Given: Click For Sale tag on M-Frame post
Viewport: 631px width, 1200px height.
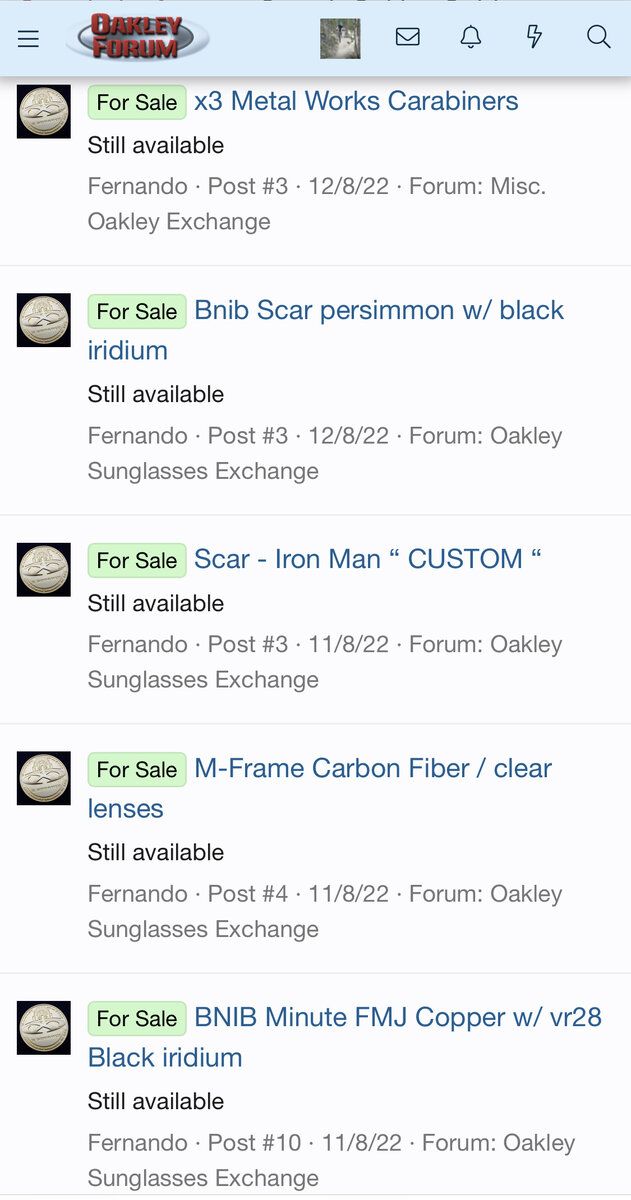Looking at the screenshot, I should click(x=137, y=769).
